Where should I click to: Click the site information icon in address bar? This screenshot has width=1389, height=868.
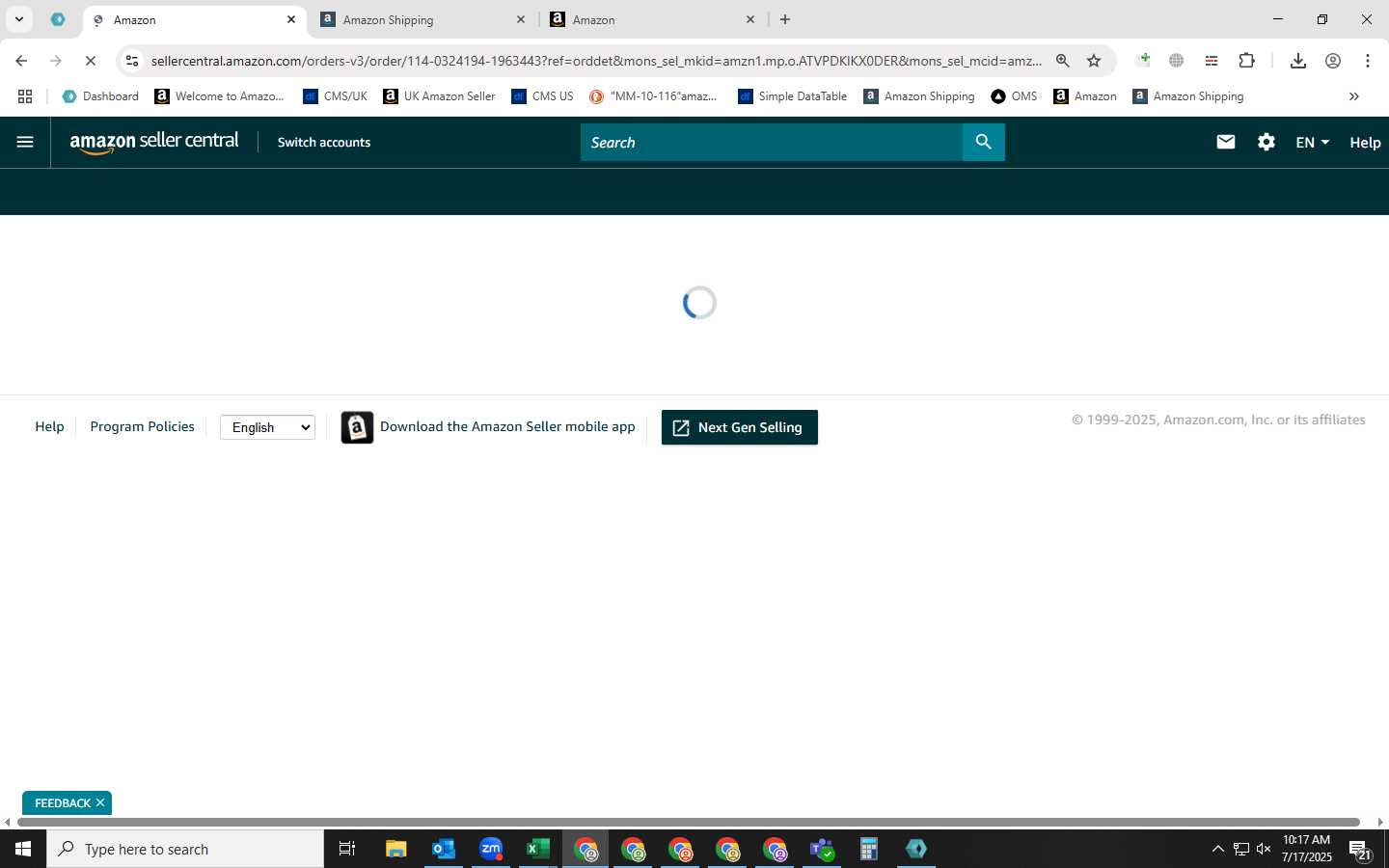click(132, 61)
